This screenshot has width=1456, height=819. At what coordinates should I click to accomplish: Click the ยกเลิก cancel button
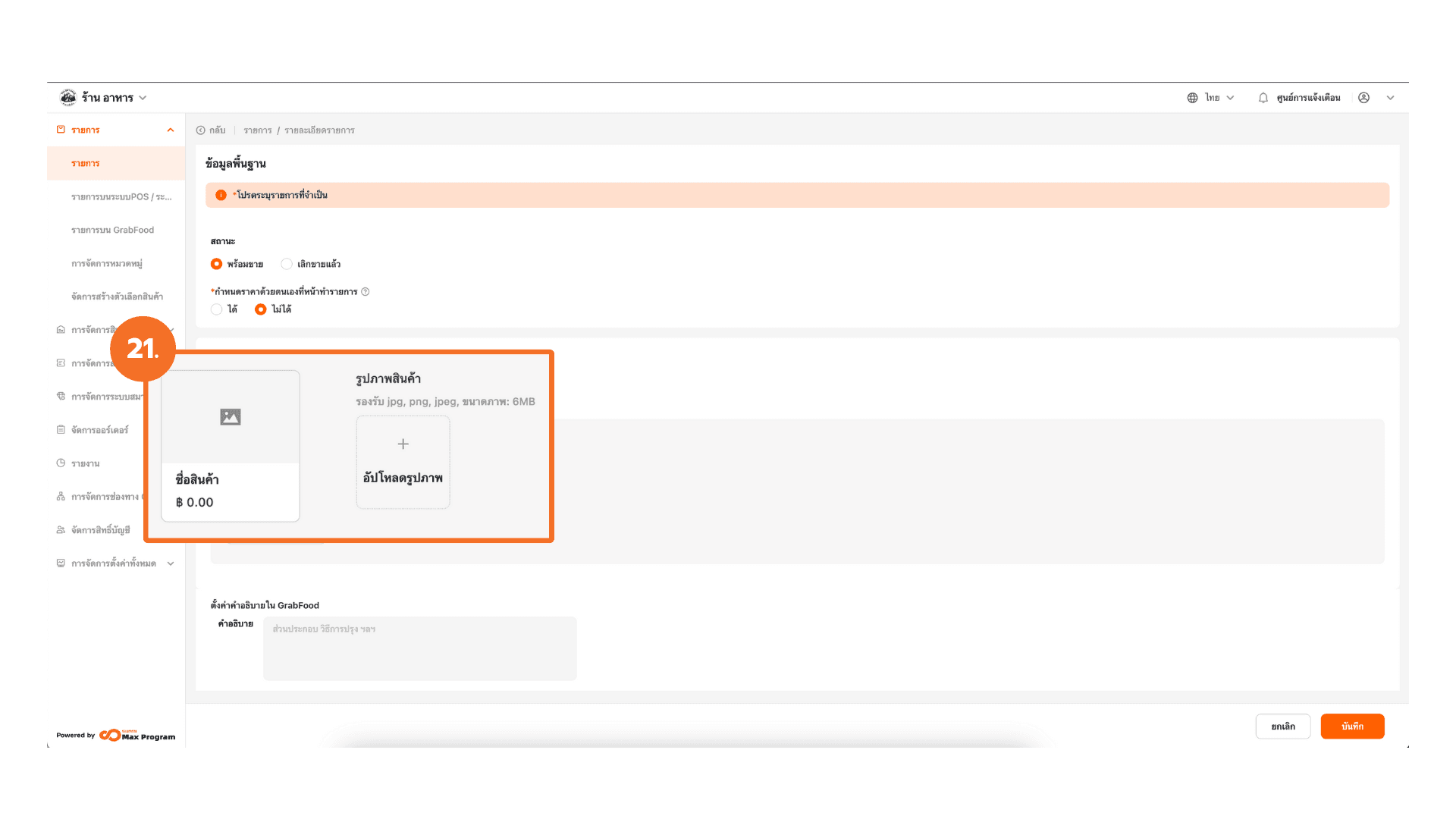point(1283,726)
